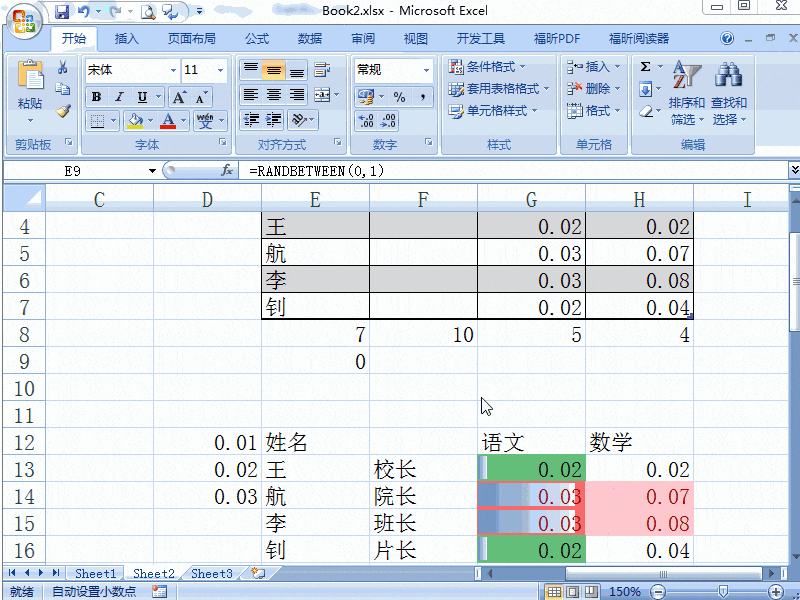Click the Font Color icon
Image resolution: width=800 pixels, height=600 pixels.
coord(168,121)
